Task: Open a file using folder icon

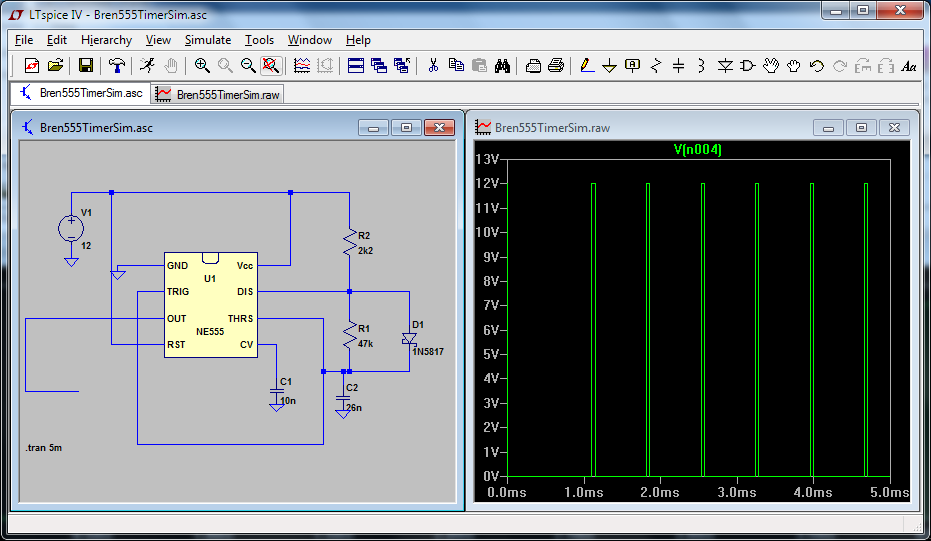Action: (x=55, y=65)
